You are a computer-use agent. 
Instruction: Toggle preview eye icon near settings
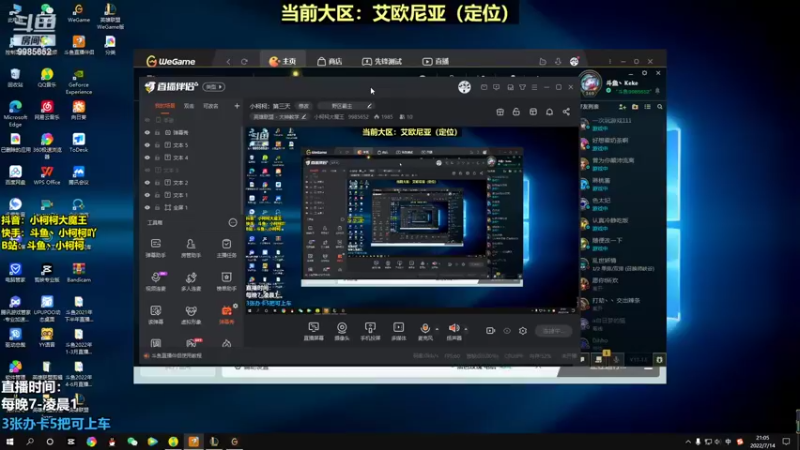(507, 331)
